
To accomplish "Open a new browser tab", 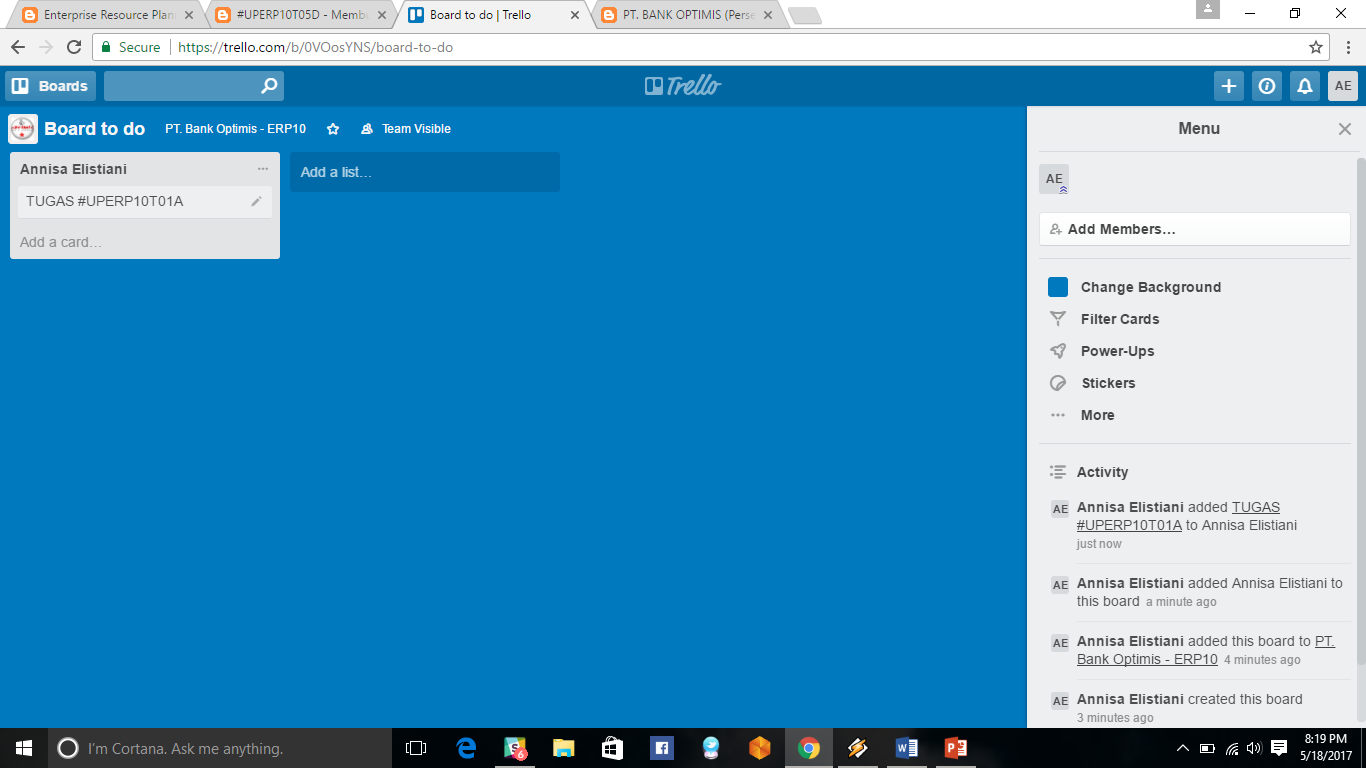I will tap(805, 16).
